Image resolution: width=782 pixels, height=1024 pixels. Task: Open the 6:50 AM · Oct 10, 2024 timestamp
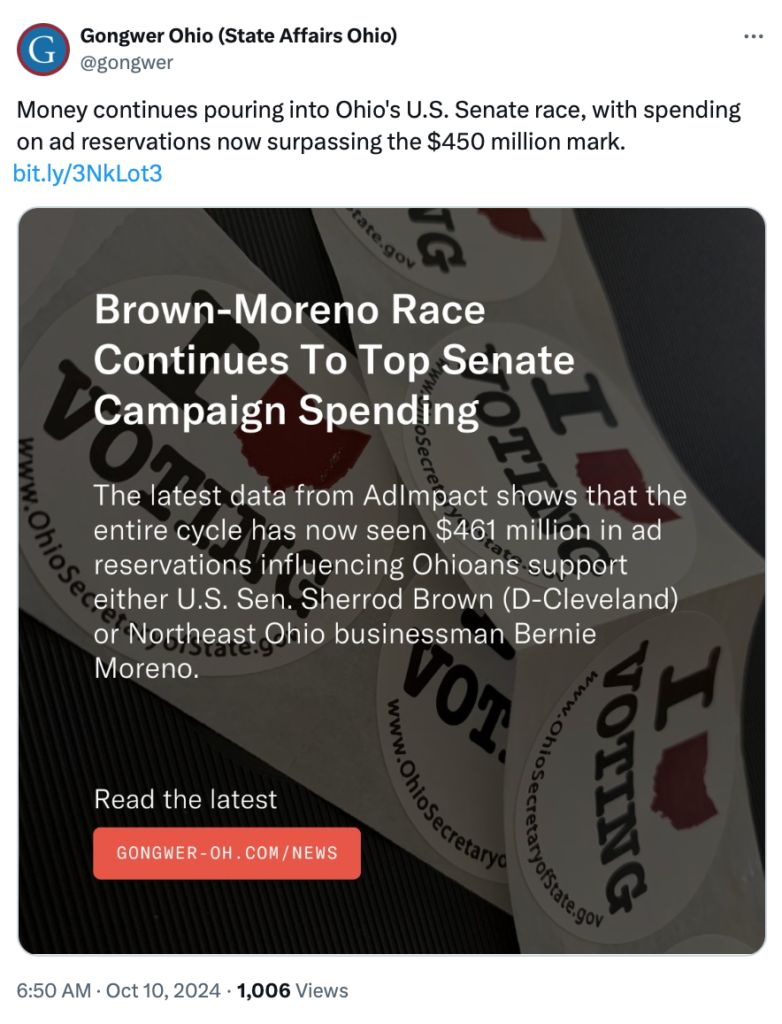[118, 991]
